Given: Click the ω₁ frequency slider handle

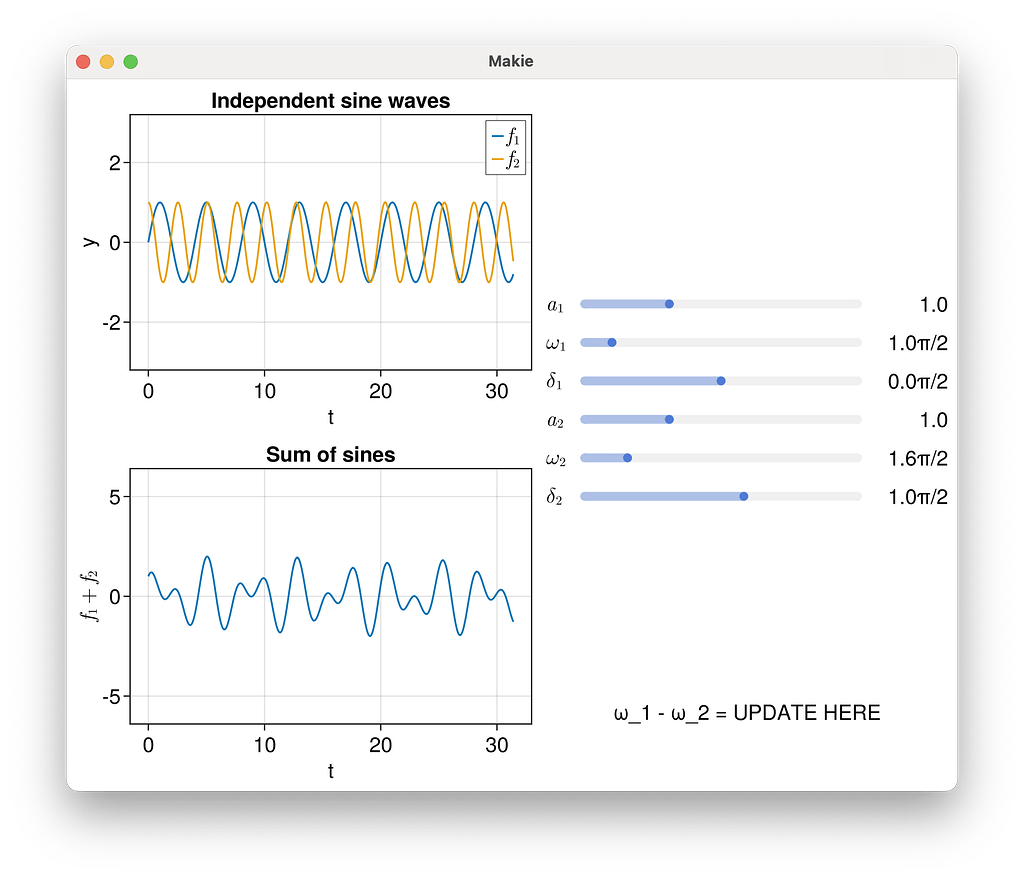Looking at the screenshot, I should pyautogui.click(x=611, y=342).
